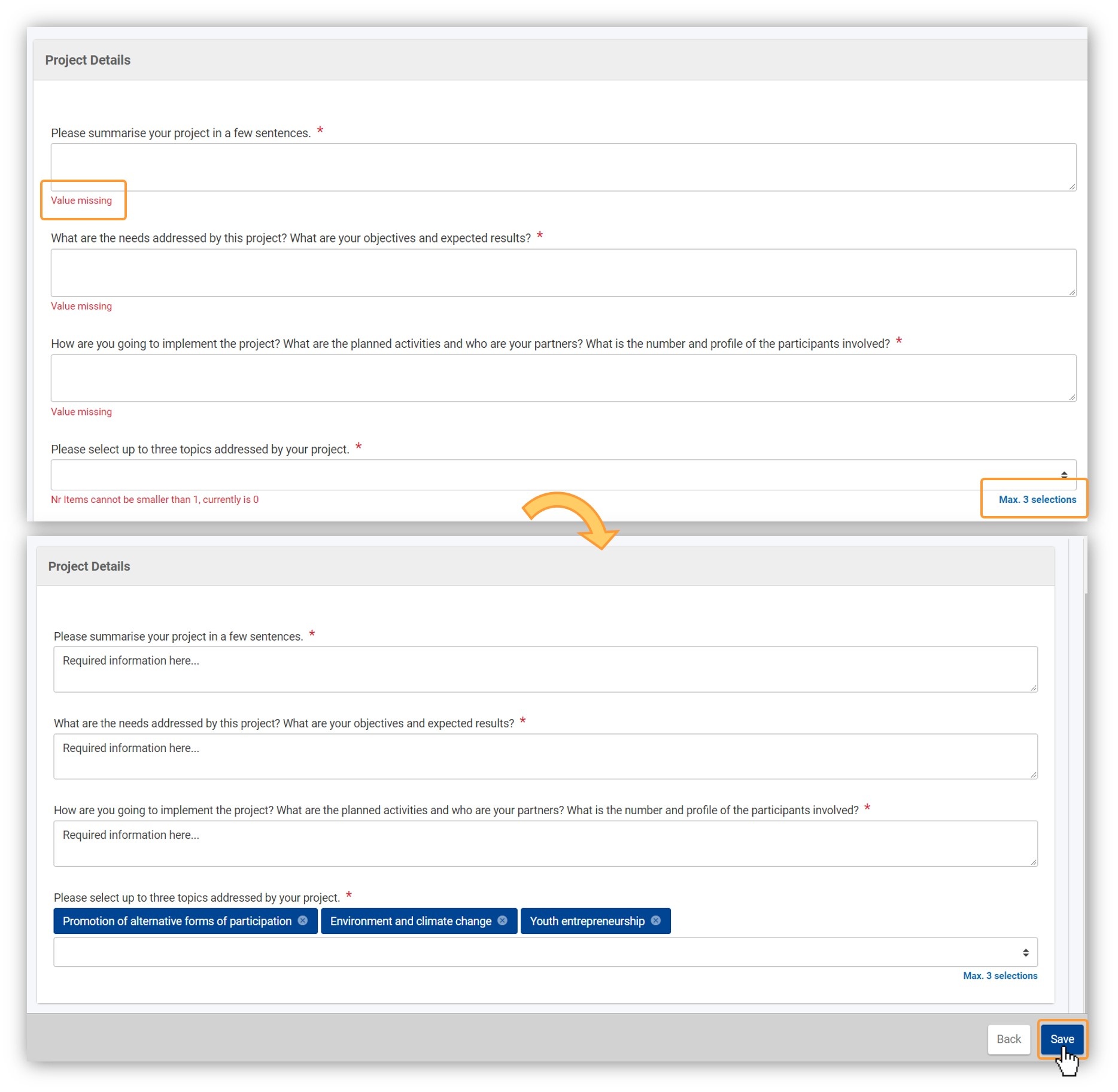The width and height of the screenshot is (1118, 1092).
Task: Open topics dropdown arrow in lower form
Action: click(x=1025, y=952)
